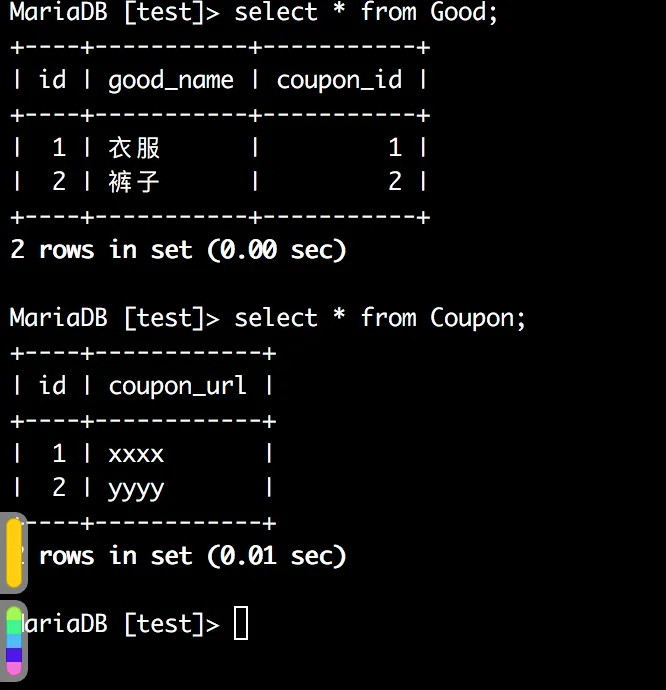Click the 'select * from Coupon;' command text
The image size is (666, 690).
[379, 318]
